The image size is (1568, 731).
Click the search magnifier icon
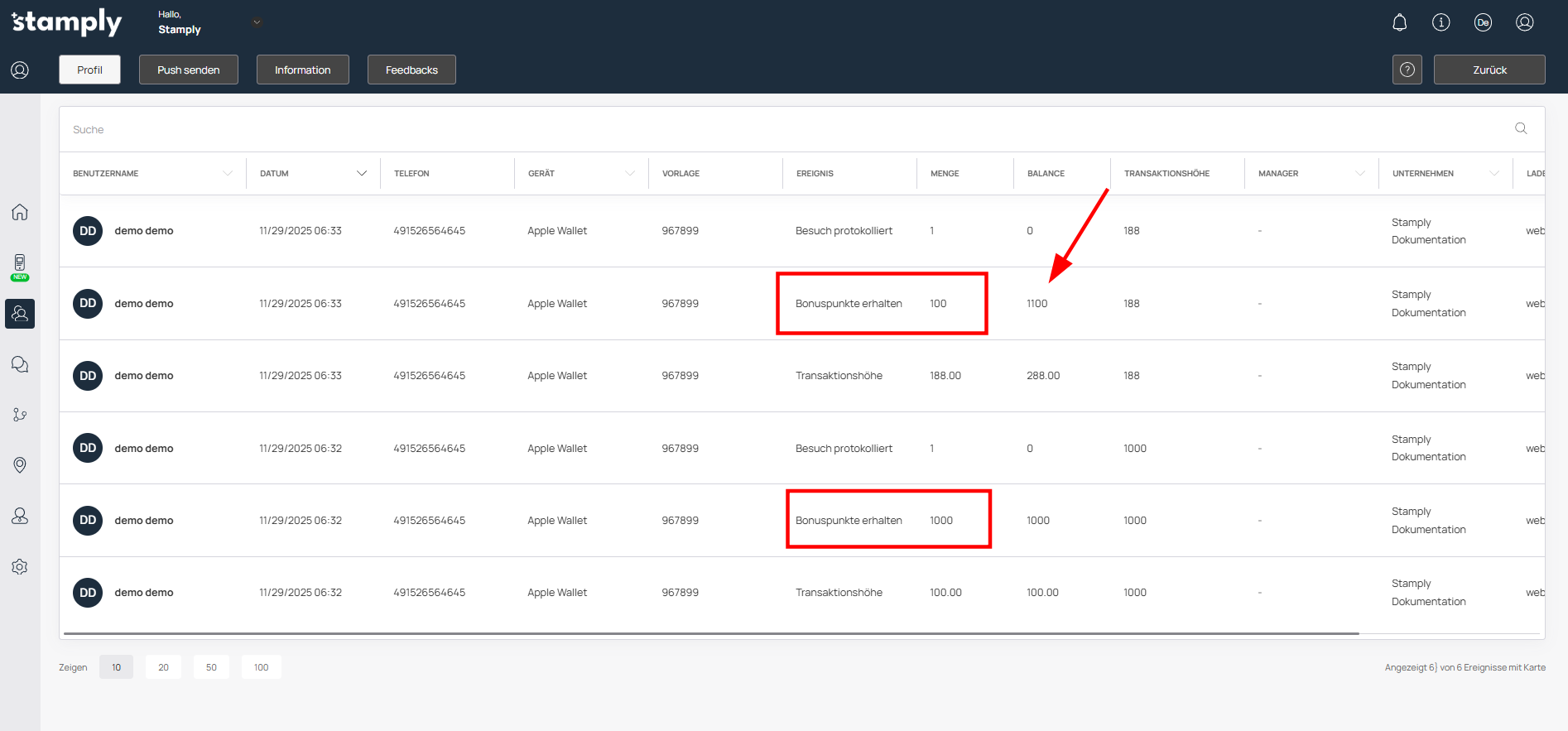(x=1521, y=128)
